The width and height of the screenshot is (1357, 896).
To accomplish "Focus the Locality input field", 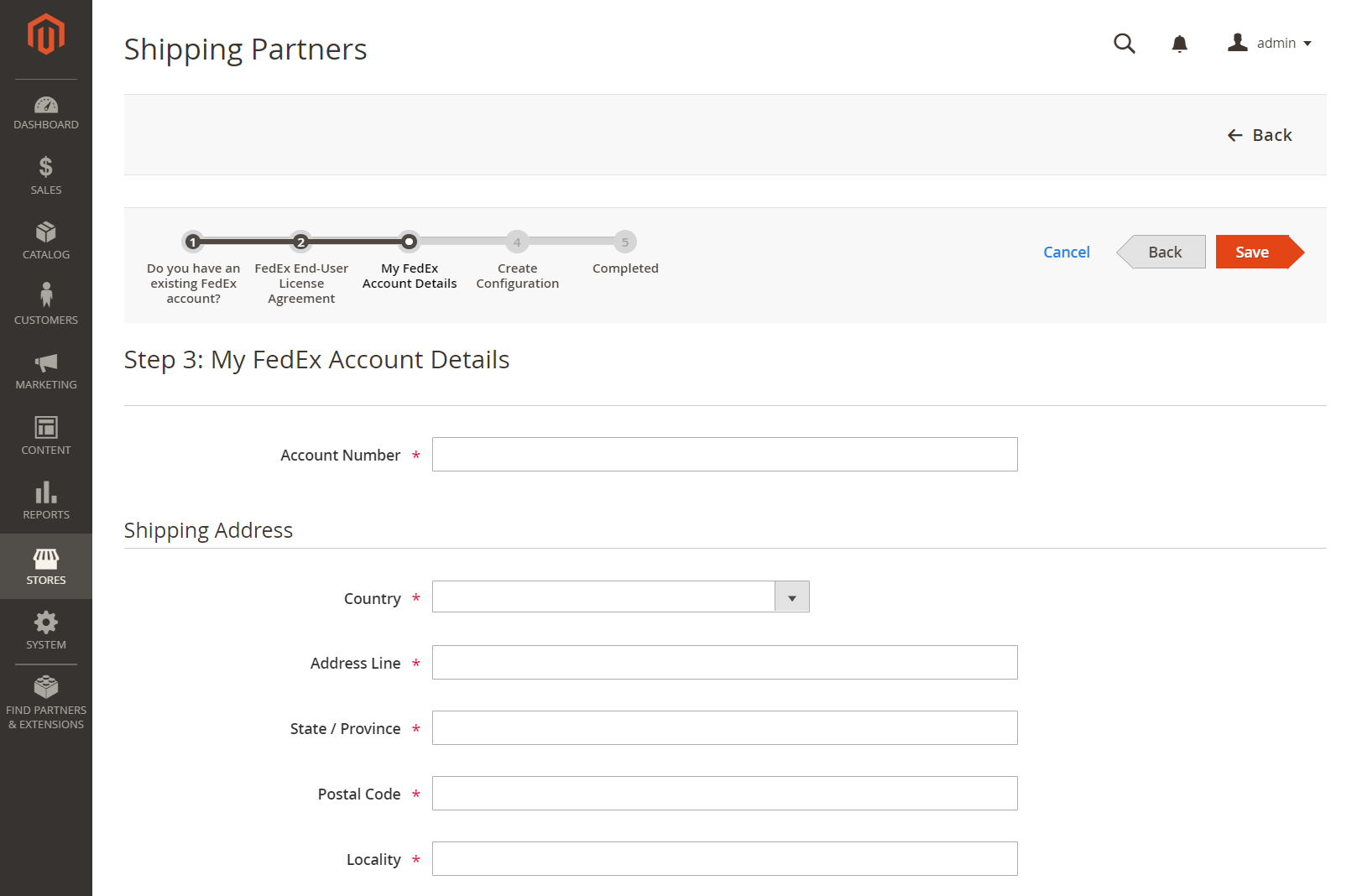I will click(x=725, y=858).
